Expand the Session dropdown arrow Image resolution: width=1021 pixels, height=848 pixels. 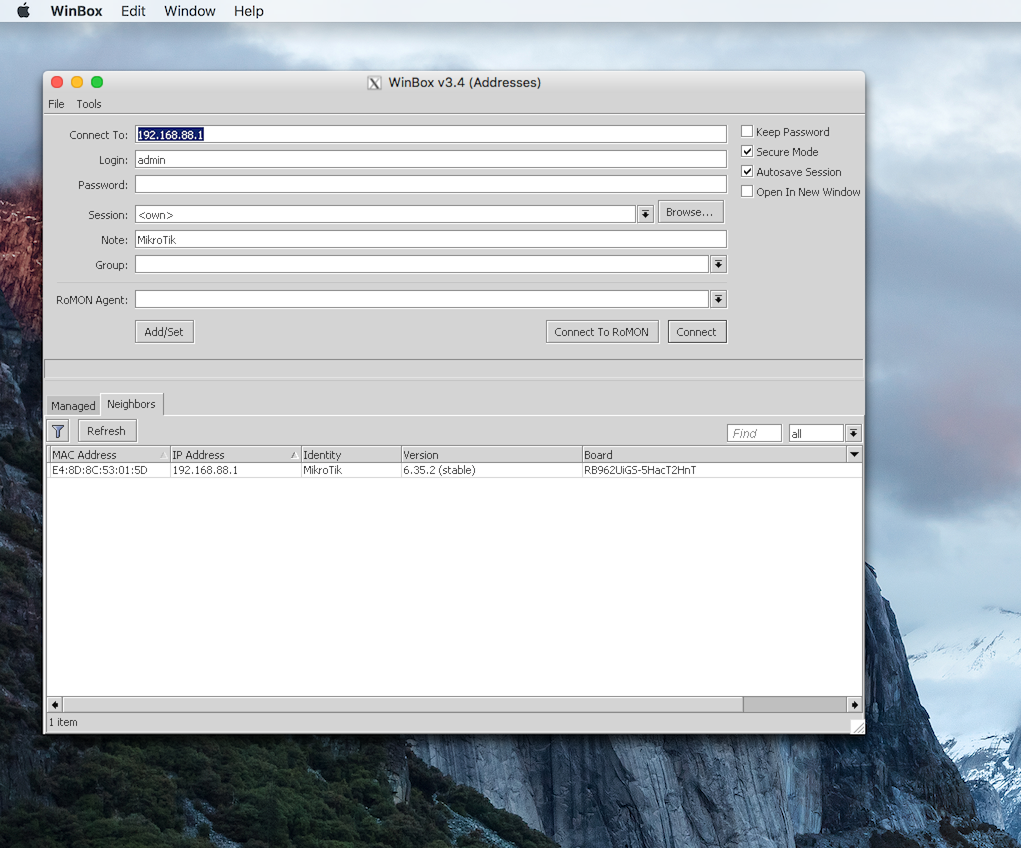point(645,214)
